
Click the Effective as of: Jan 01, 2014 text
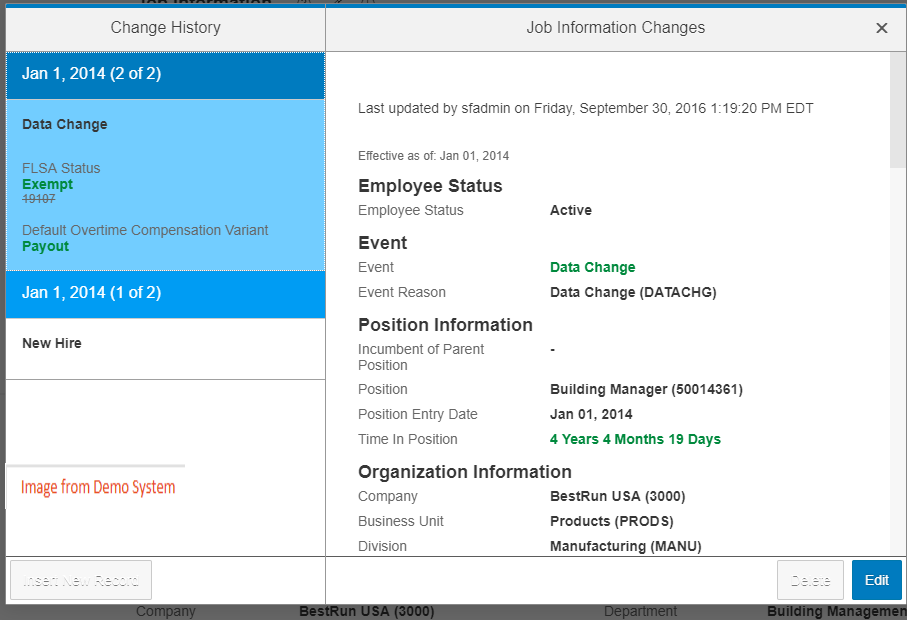point(433,156)
